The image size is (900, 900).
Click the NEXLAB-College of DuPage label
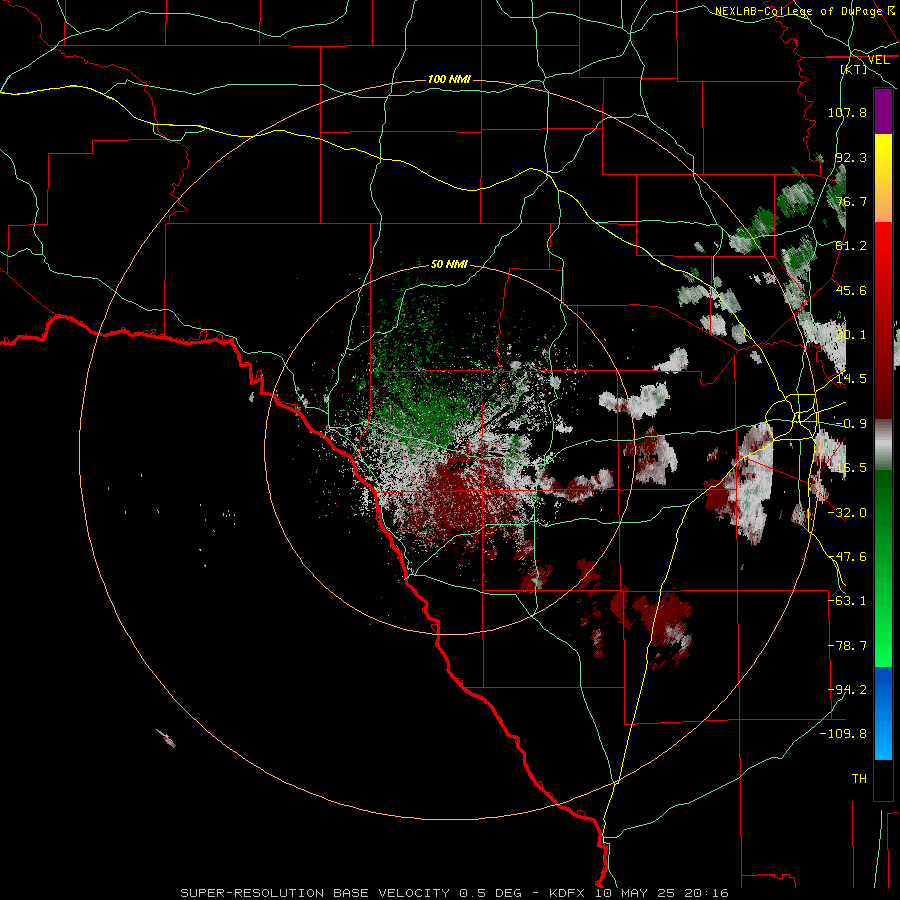[x=798, y=11]
